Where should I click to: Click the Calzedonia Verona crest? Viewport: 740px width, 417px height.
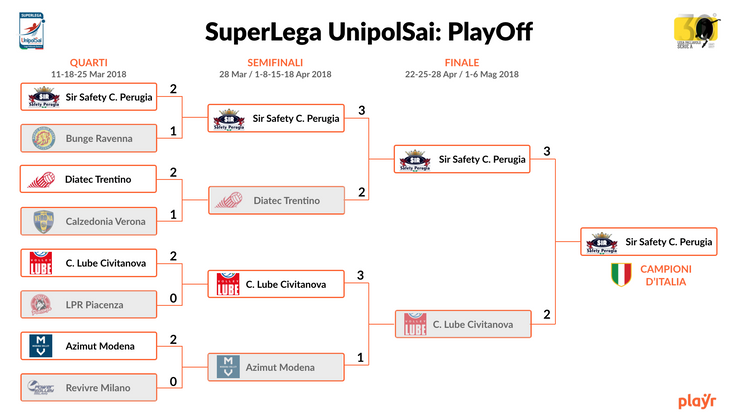click(42, 221)
